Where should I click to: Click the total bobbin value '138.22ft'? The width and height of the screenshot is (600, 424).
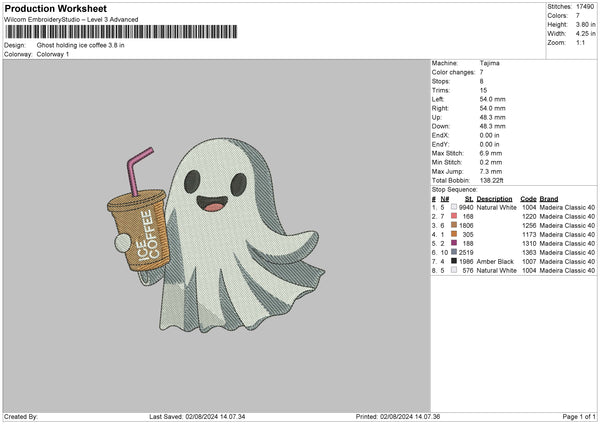pos(492,180)
